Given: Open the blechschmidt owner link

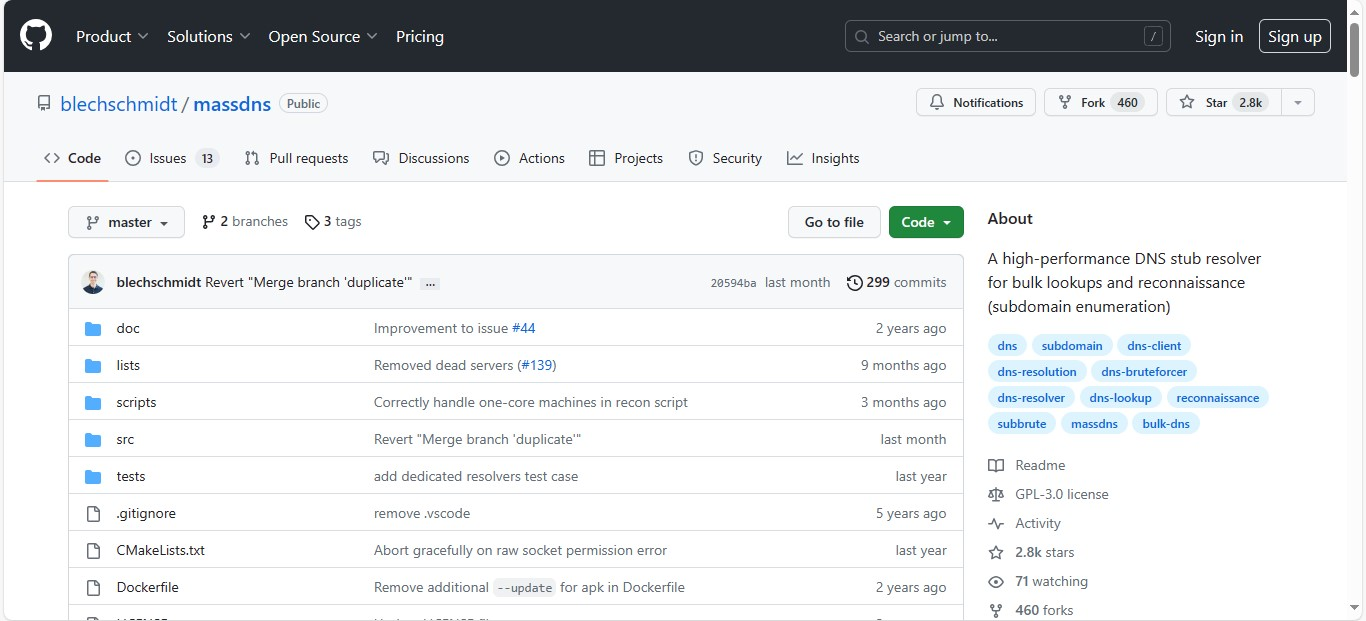Looking at the screenshot, I should click(x=119, y=103).
